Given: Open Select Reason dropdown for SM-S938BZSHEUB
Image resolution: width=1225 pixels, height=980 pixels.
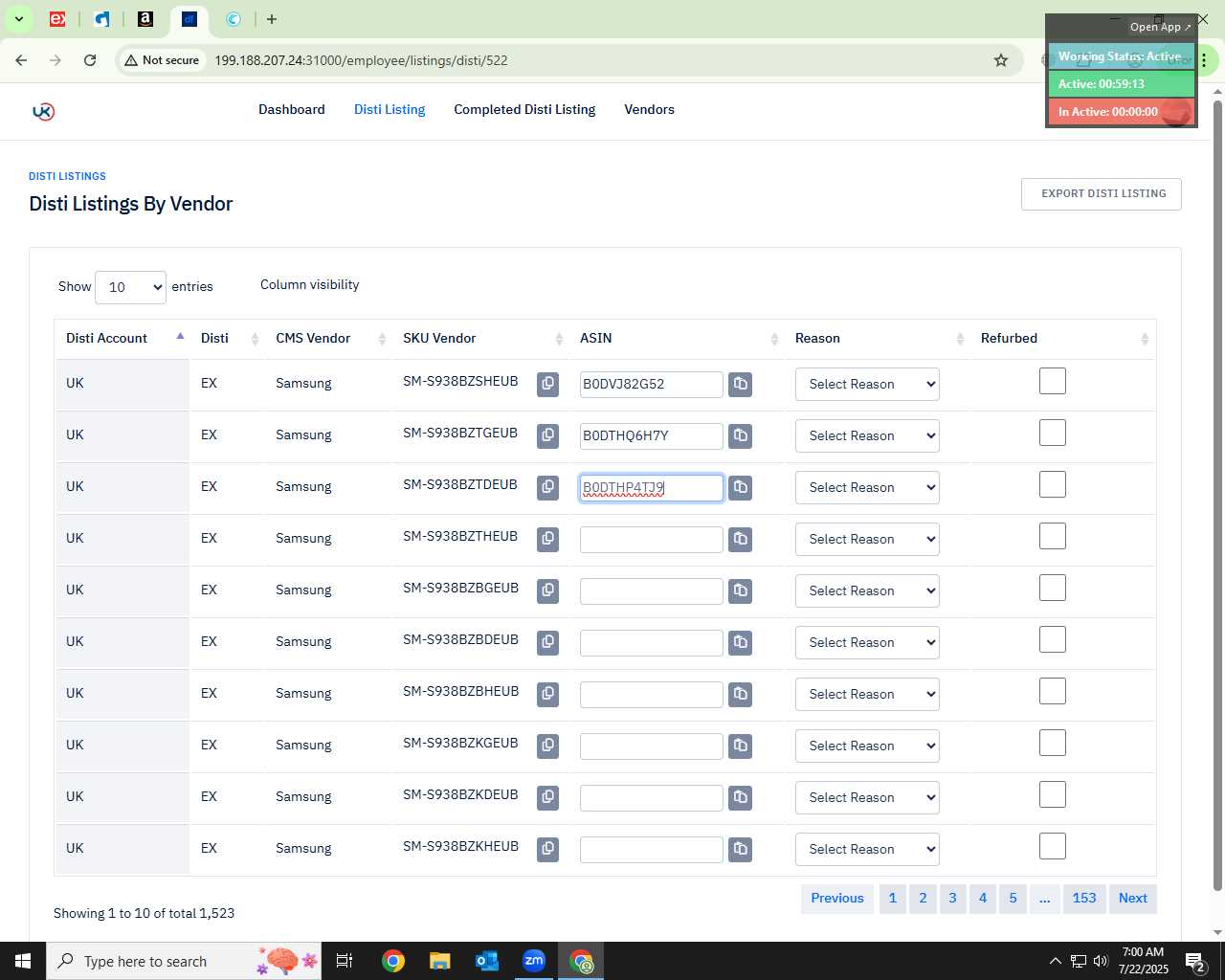Looking at the screenshot, I should coord(867,384).
